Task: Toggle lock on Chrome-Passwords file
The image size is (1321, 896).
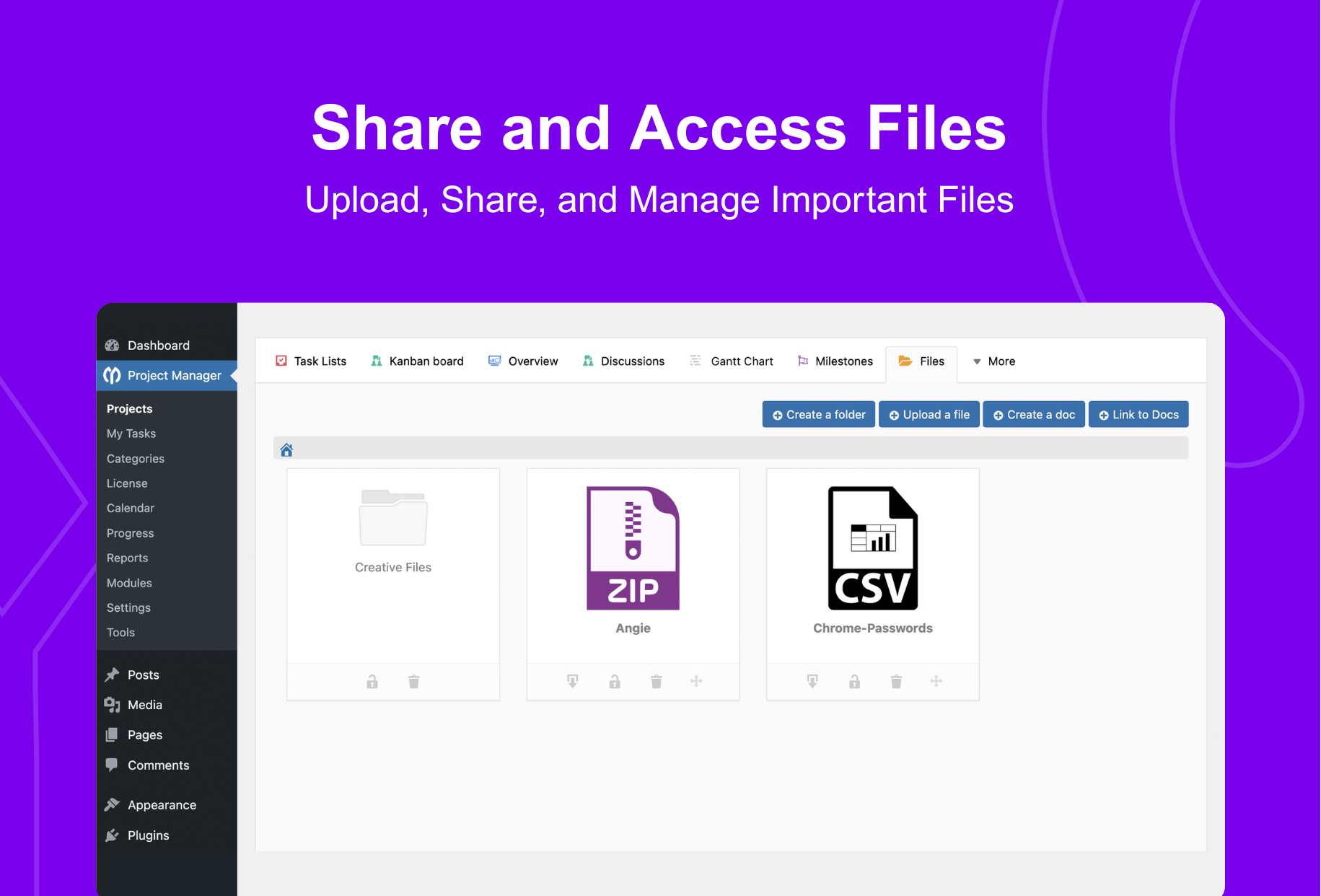Action: point(854,681)
